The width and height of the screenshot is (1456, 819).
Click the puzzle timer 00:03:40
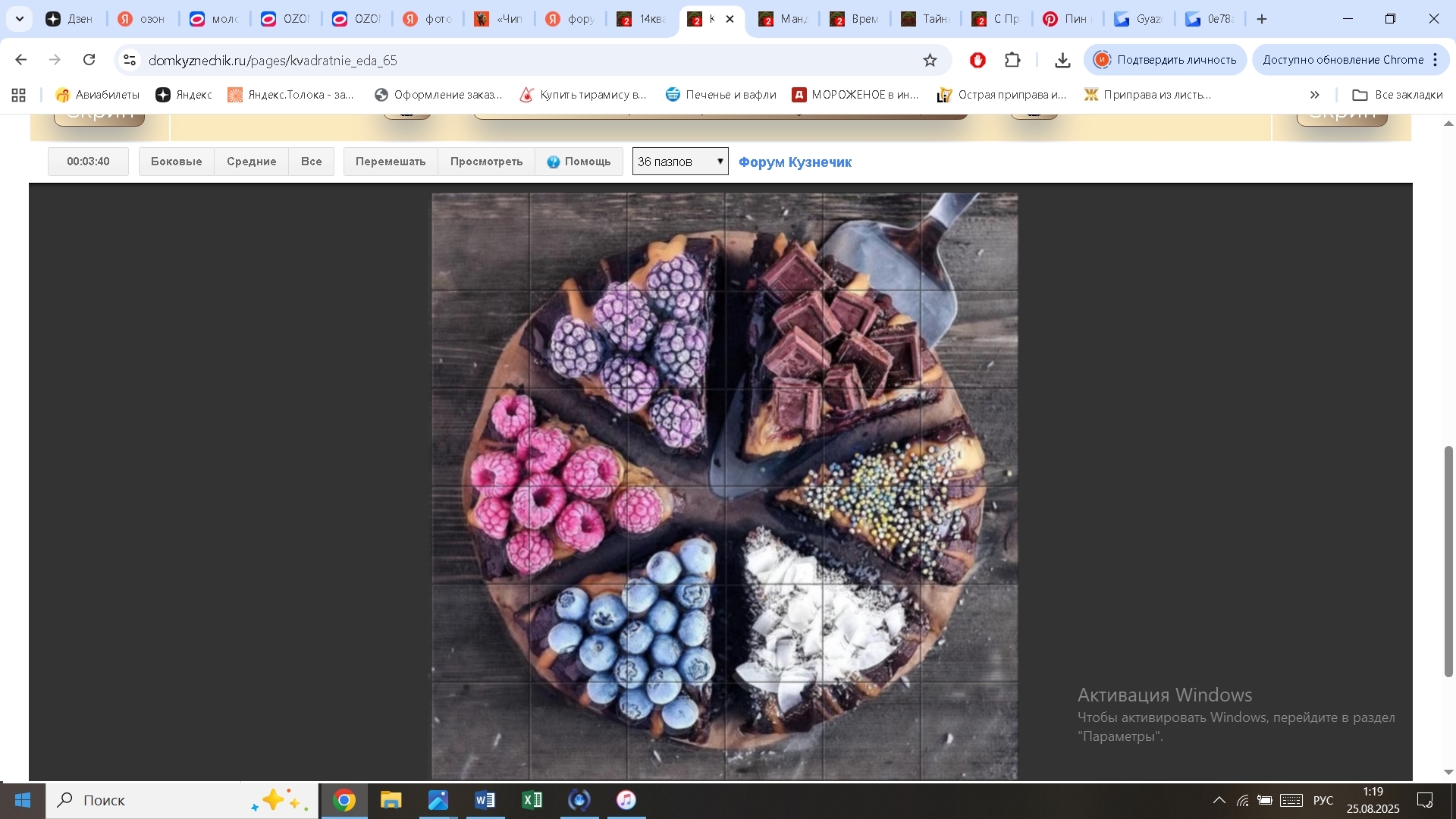[88, 162]
